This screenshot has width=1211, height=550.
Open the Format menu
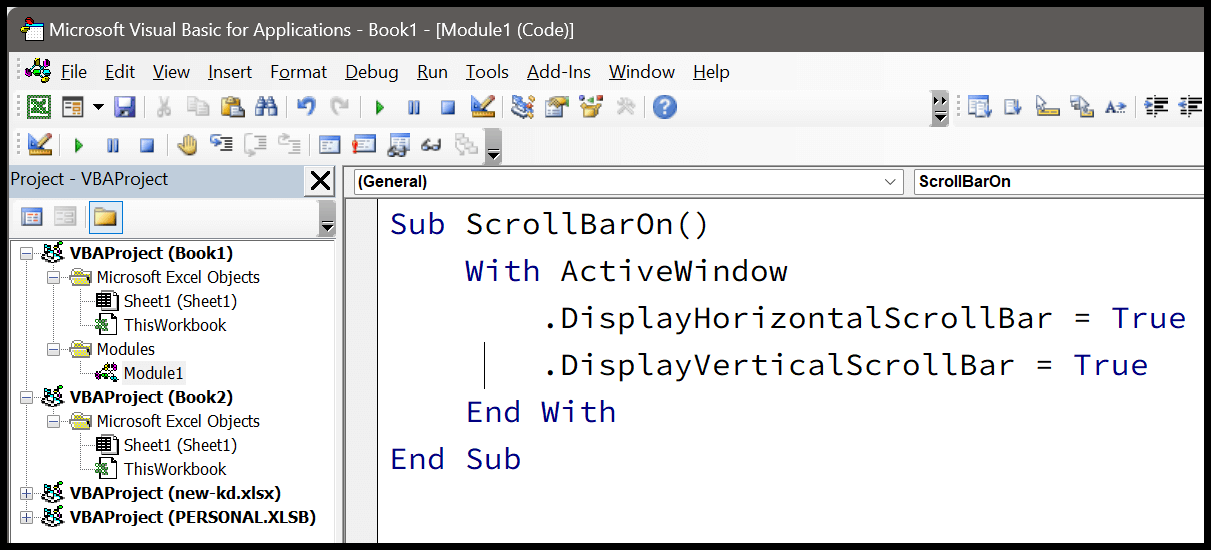298,72
